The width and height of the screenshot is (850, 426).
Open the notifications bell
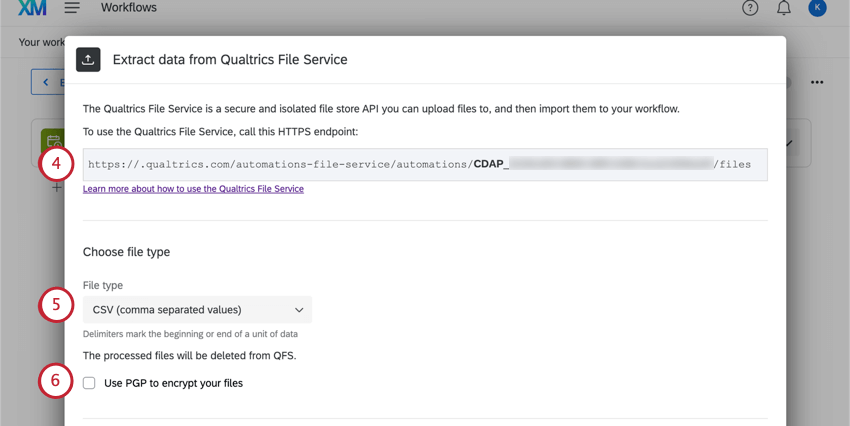click(784, 8)
